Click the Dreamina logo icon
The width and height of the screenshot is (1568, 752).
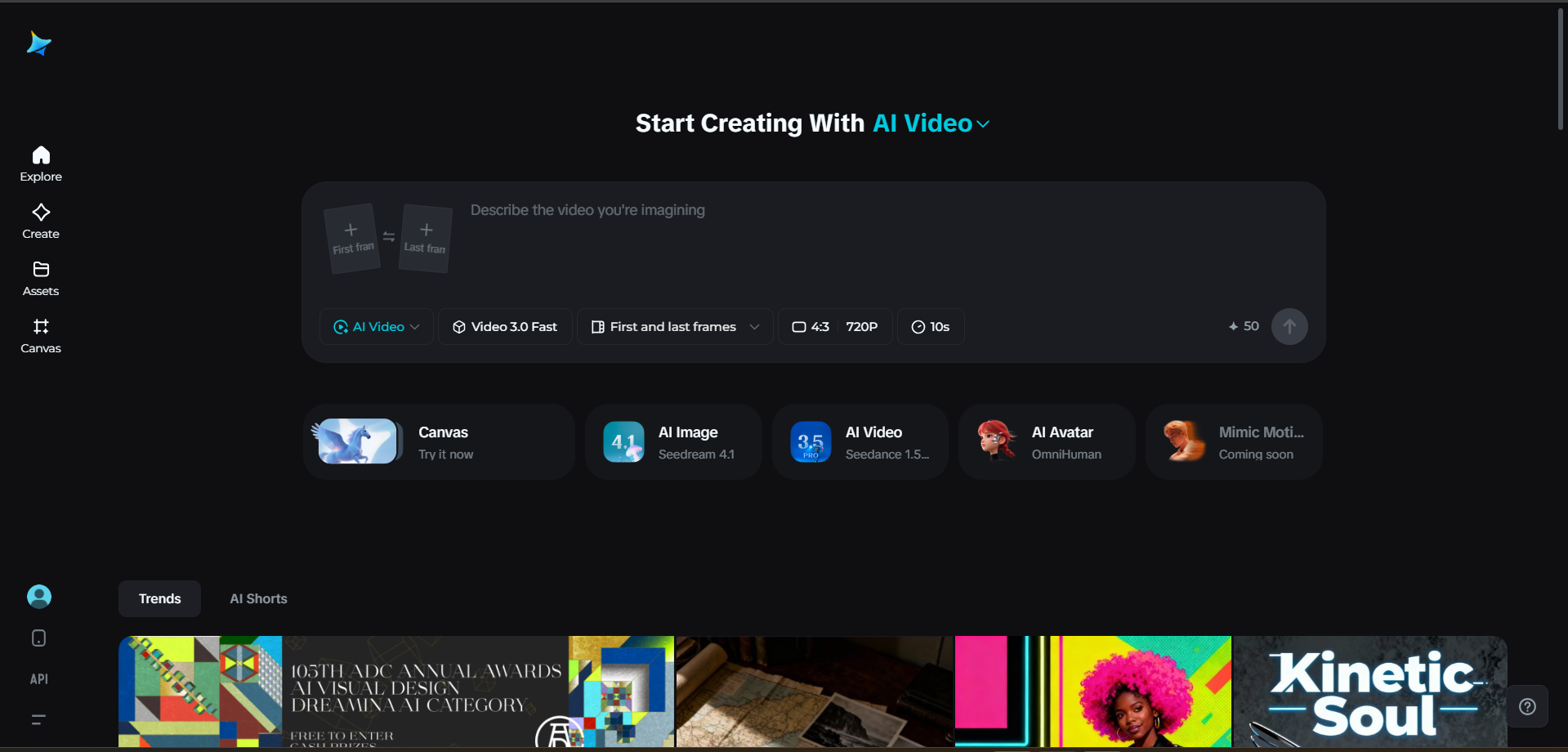pyautogui.click(x=39, y=43)
